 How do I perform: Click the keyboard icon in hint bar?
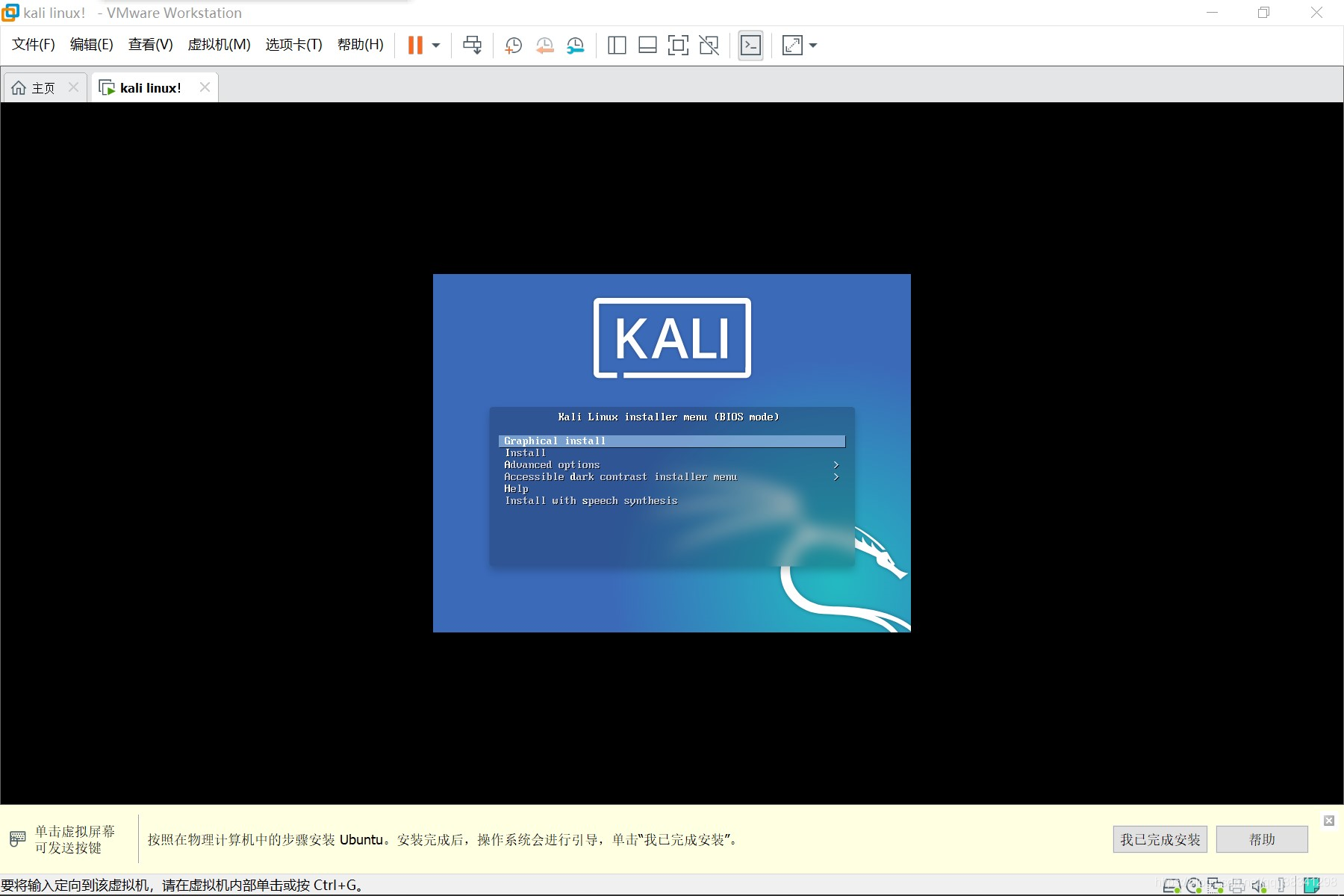tap(18, 839)
